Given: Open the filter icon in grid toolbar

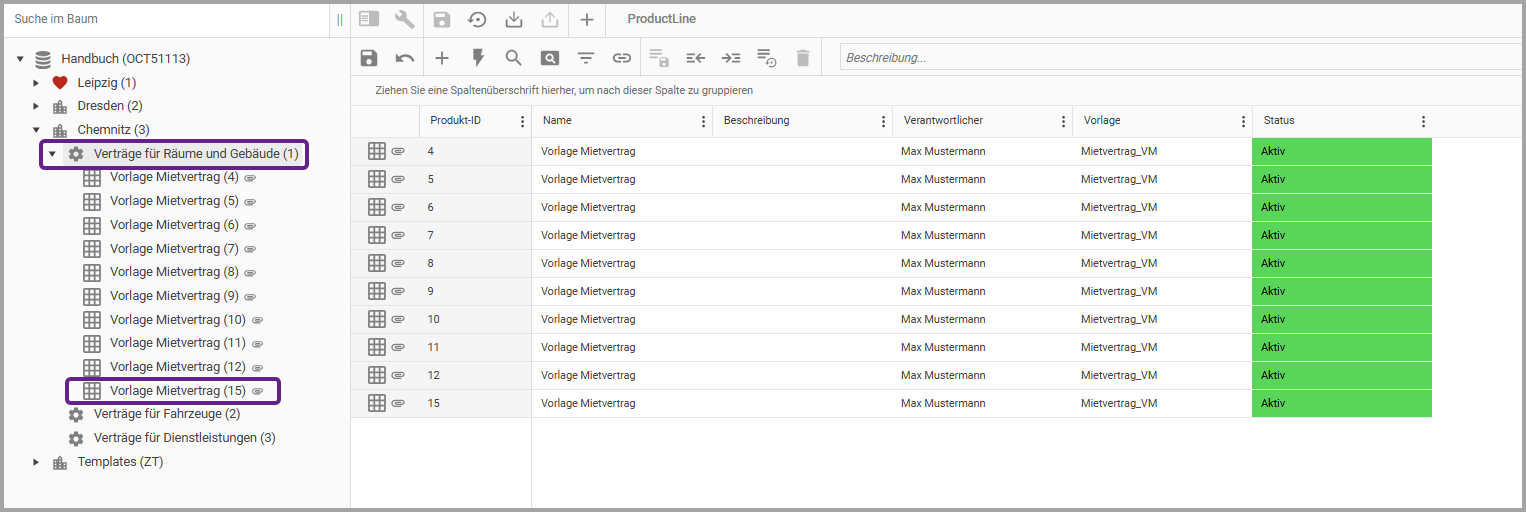Looking at the screenshot, I should [x=585, y=58].
